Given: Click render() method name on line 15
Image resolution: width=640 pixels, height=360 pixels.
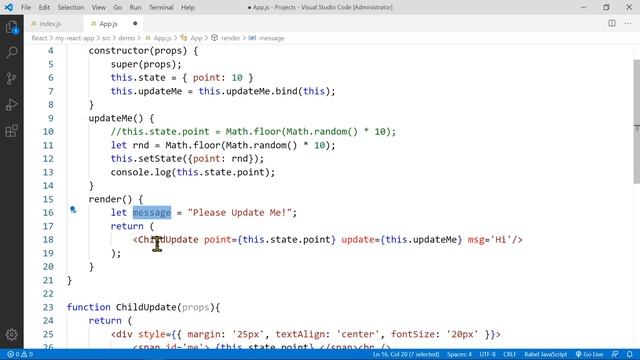Looking at the screenshot, I should (x=111, y=199).
